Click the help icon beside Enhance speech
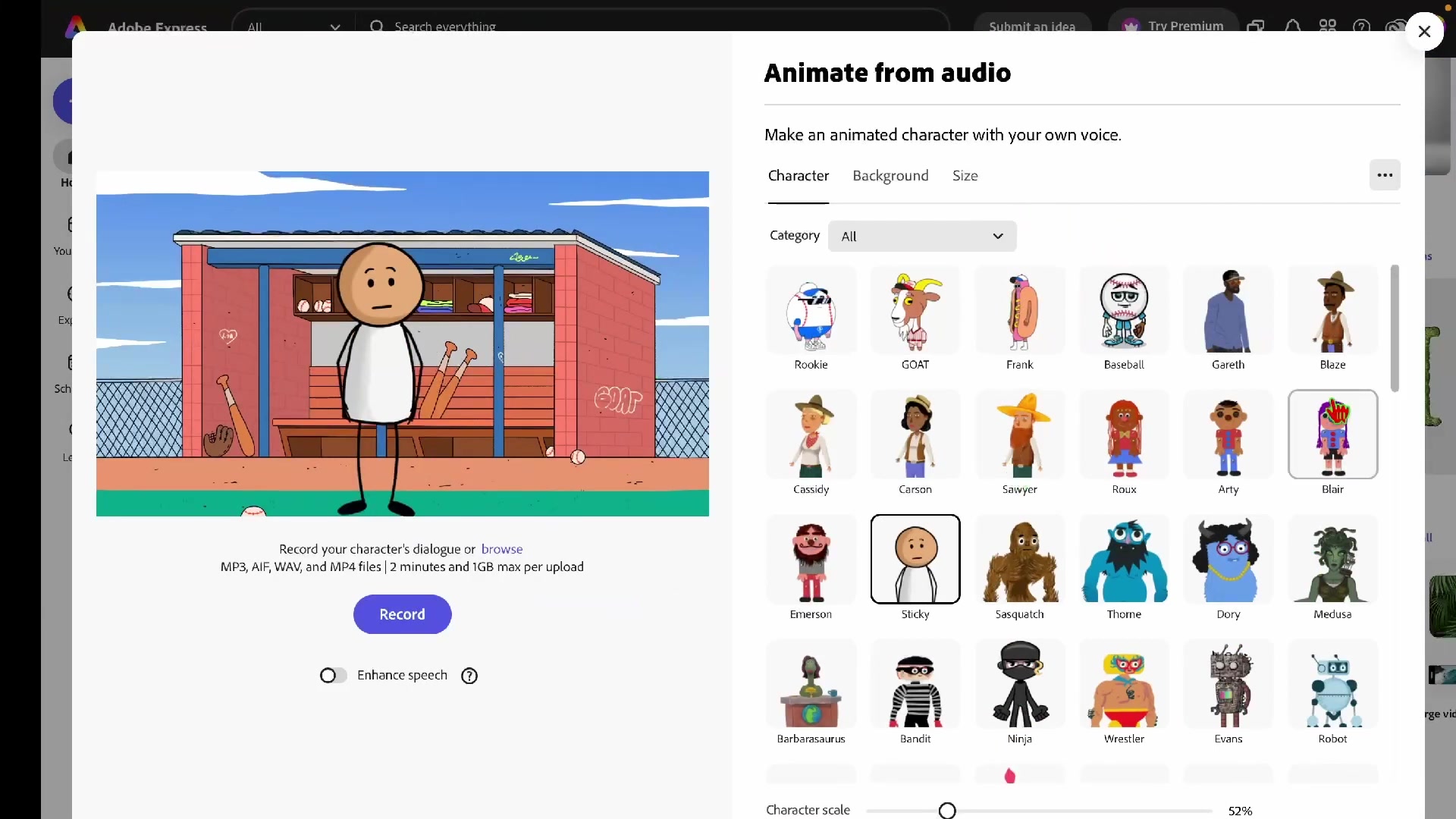This screenshot has height=819, width=1456. coord(469,675)
